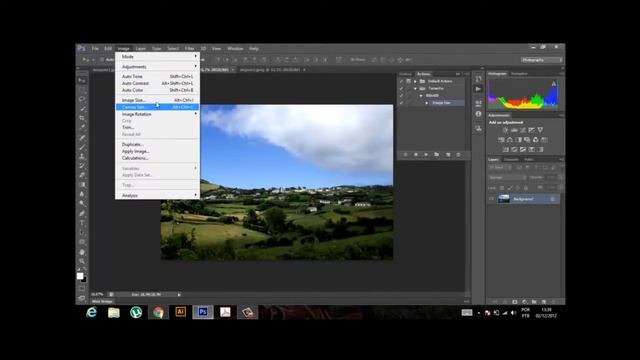The width and height of the screenshot is (640, 360).
Task: Open the Photography workspace dropdown
Action: point(541,60)
